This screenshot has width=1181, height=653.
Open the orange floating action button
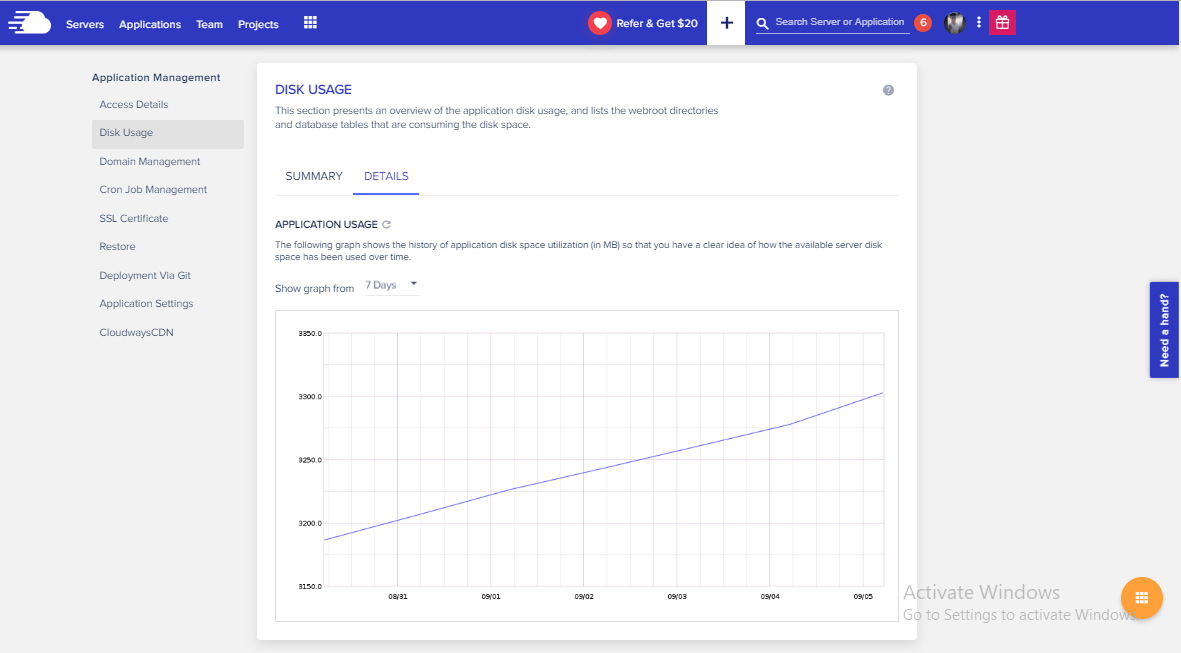coord(1141,597)
